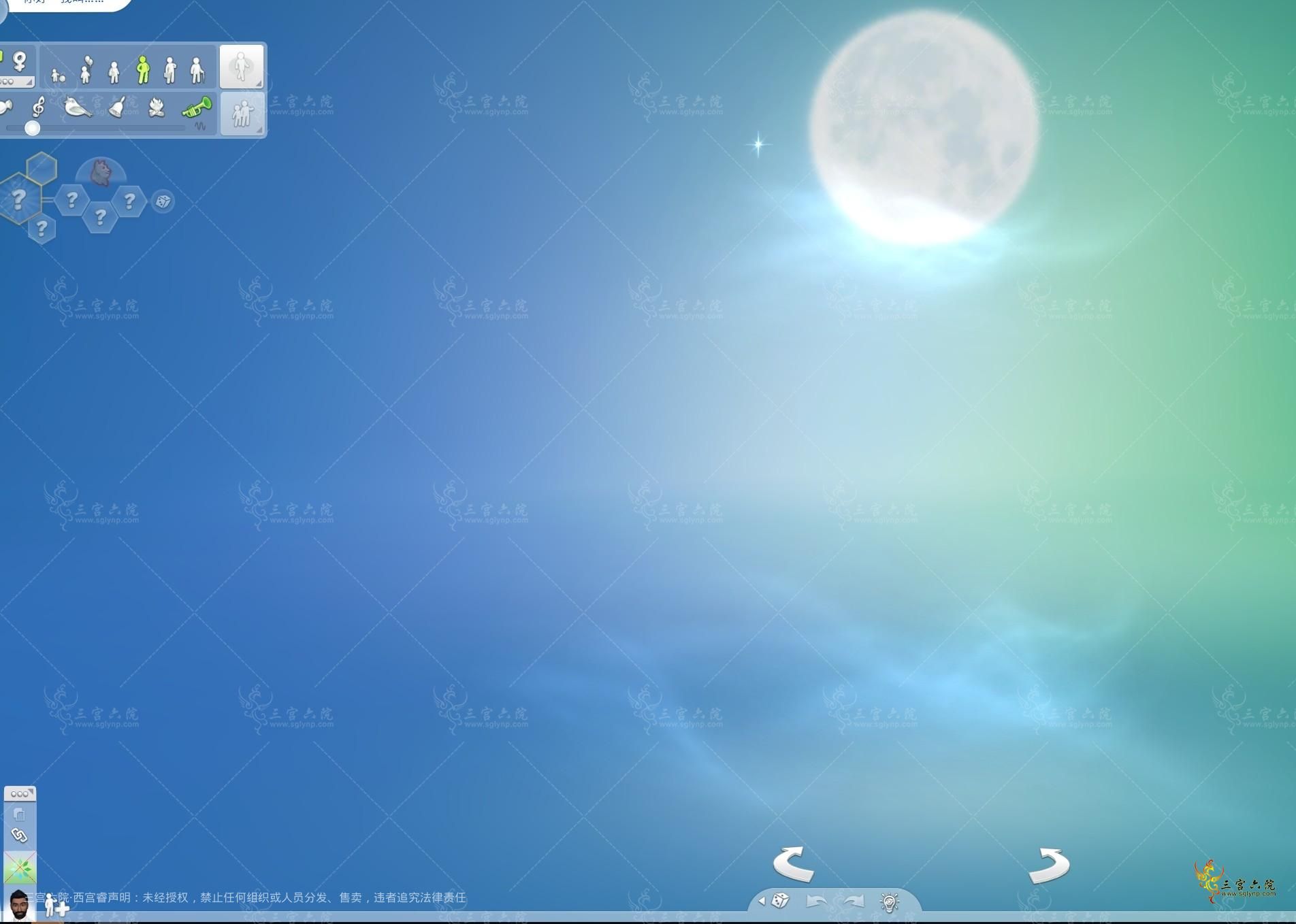Click the undo arrow in the bottom toolbar

816,902
